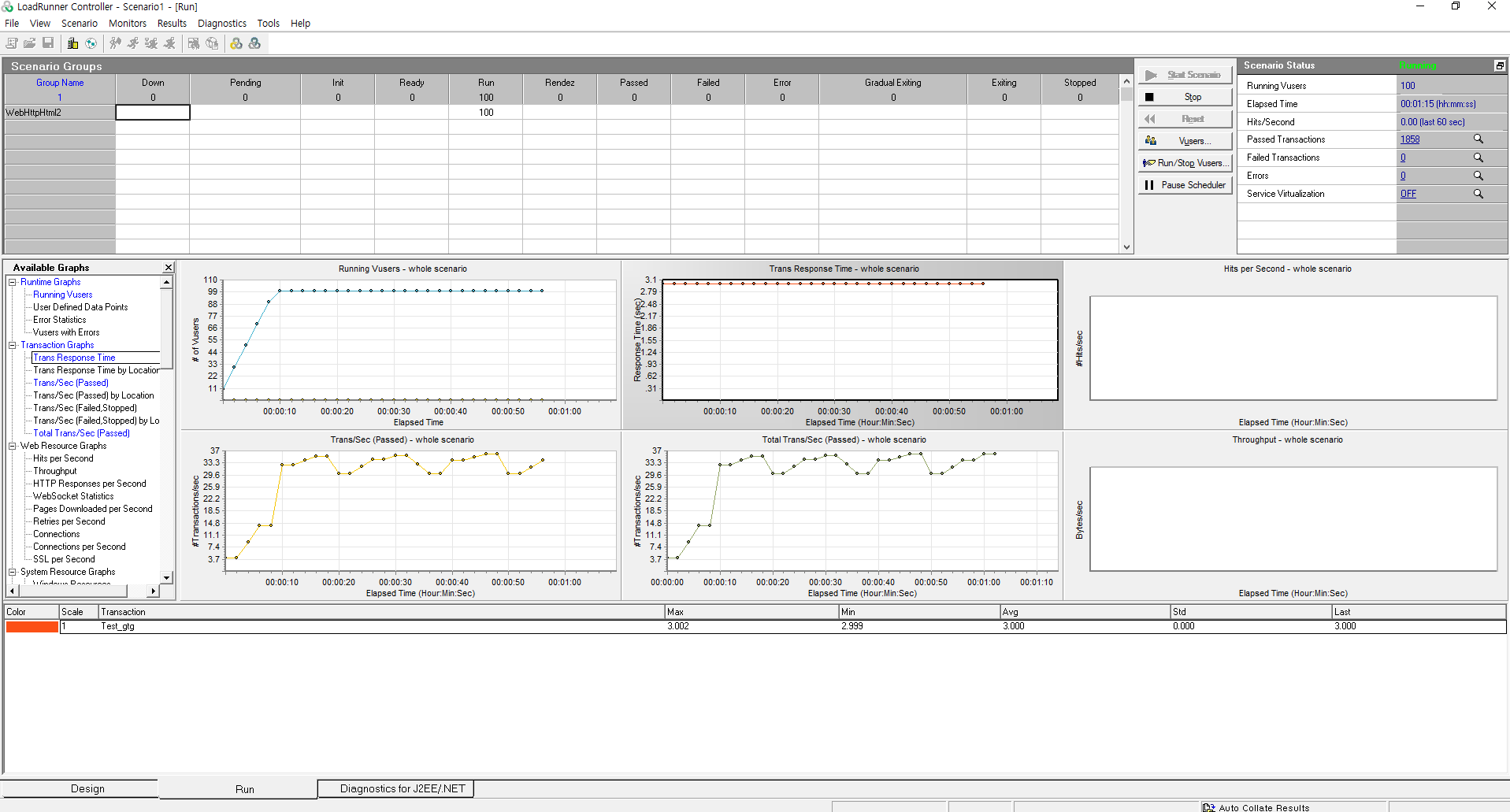
Task: Click the Open Scenario folder icon
Action: point(30,43)
